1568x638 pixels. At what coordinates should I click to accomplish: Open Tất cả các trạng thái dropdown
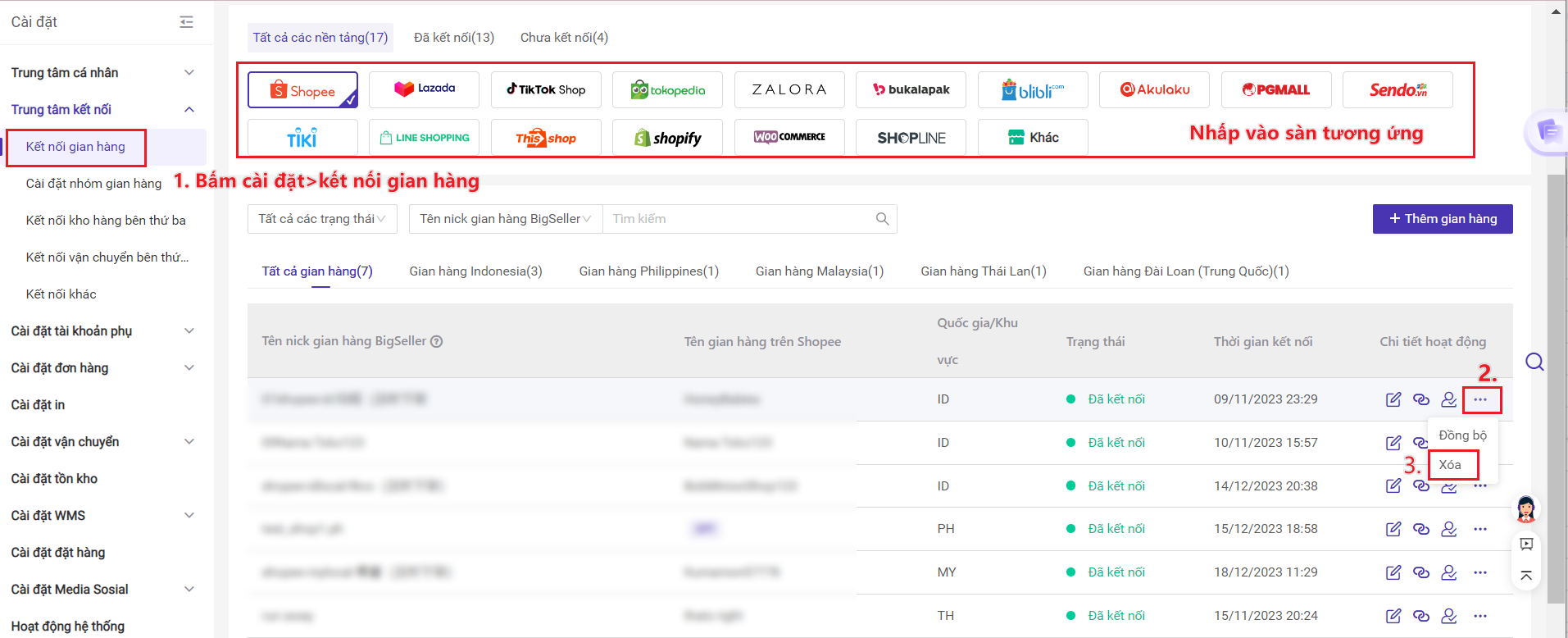pos(322,219)
